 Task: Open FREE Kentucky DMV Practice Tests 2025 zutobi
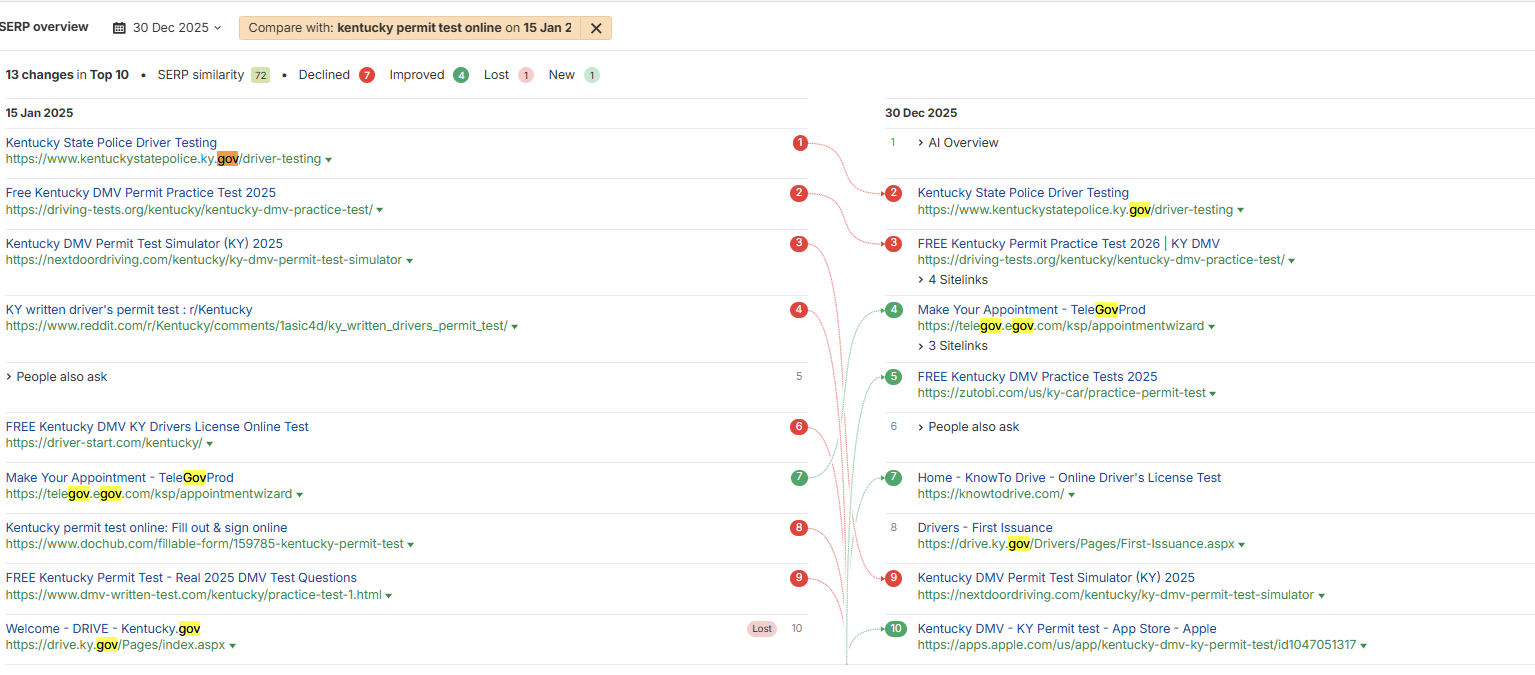1037,377
